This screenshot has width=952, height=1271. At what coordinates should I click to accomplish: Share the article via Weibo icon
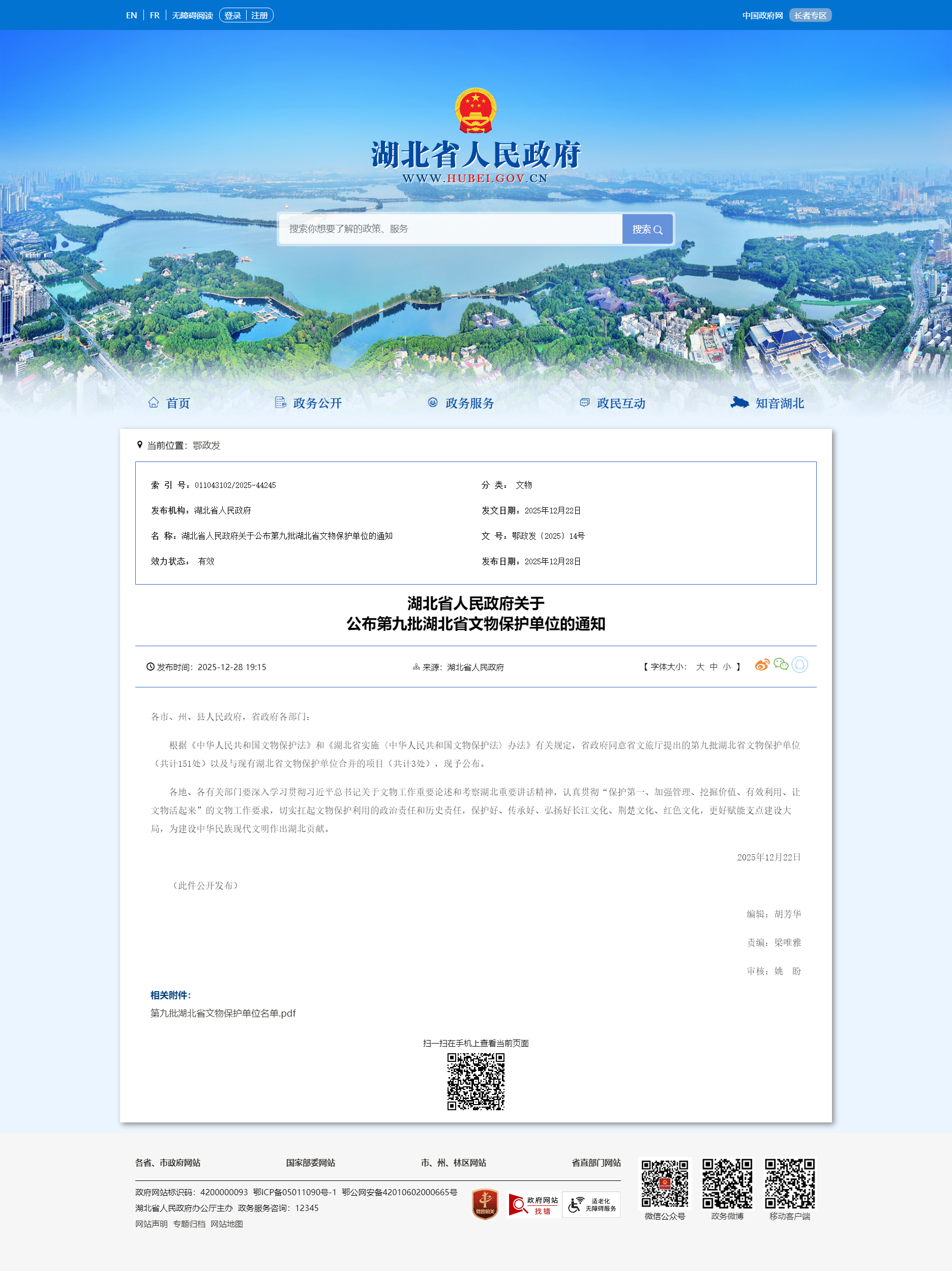click(x=762, y=665)
